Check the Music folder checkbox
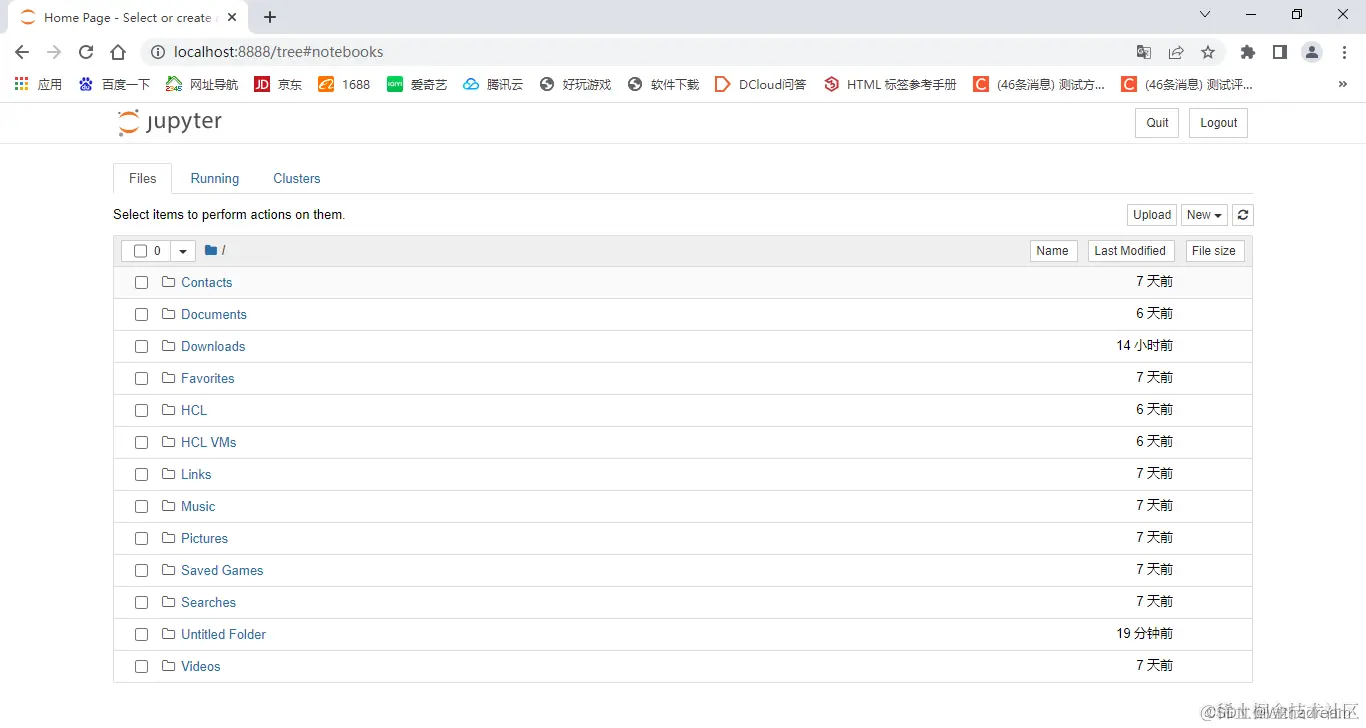The width and height of the screenshot is (1366, 728). pos(141,507)
